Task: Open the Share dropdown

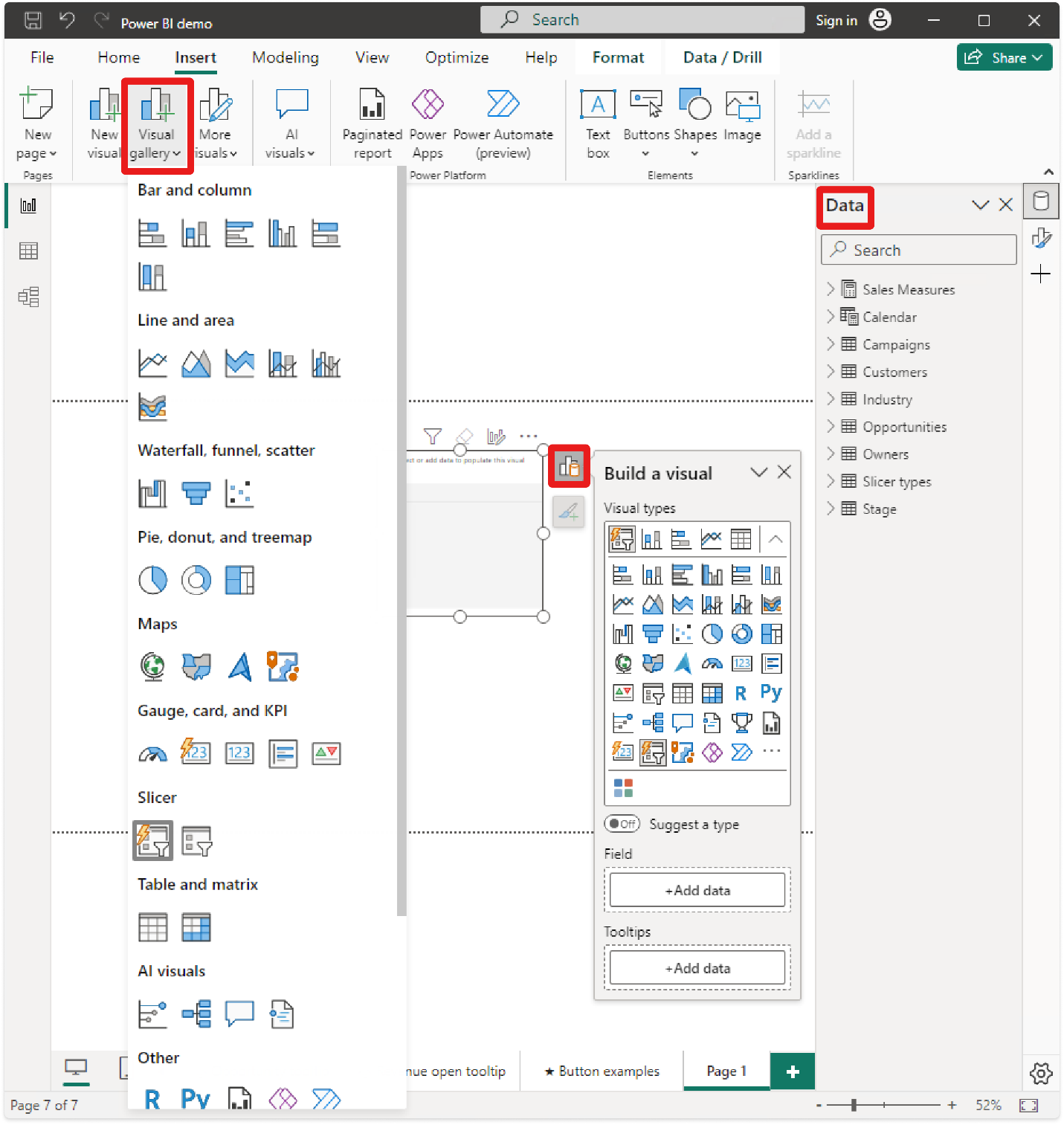Action: coord(1005,58)
